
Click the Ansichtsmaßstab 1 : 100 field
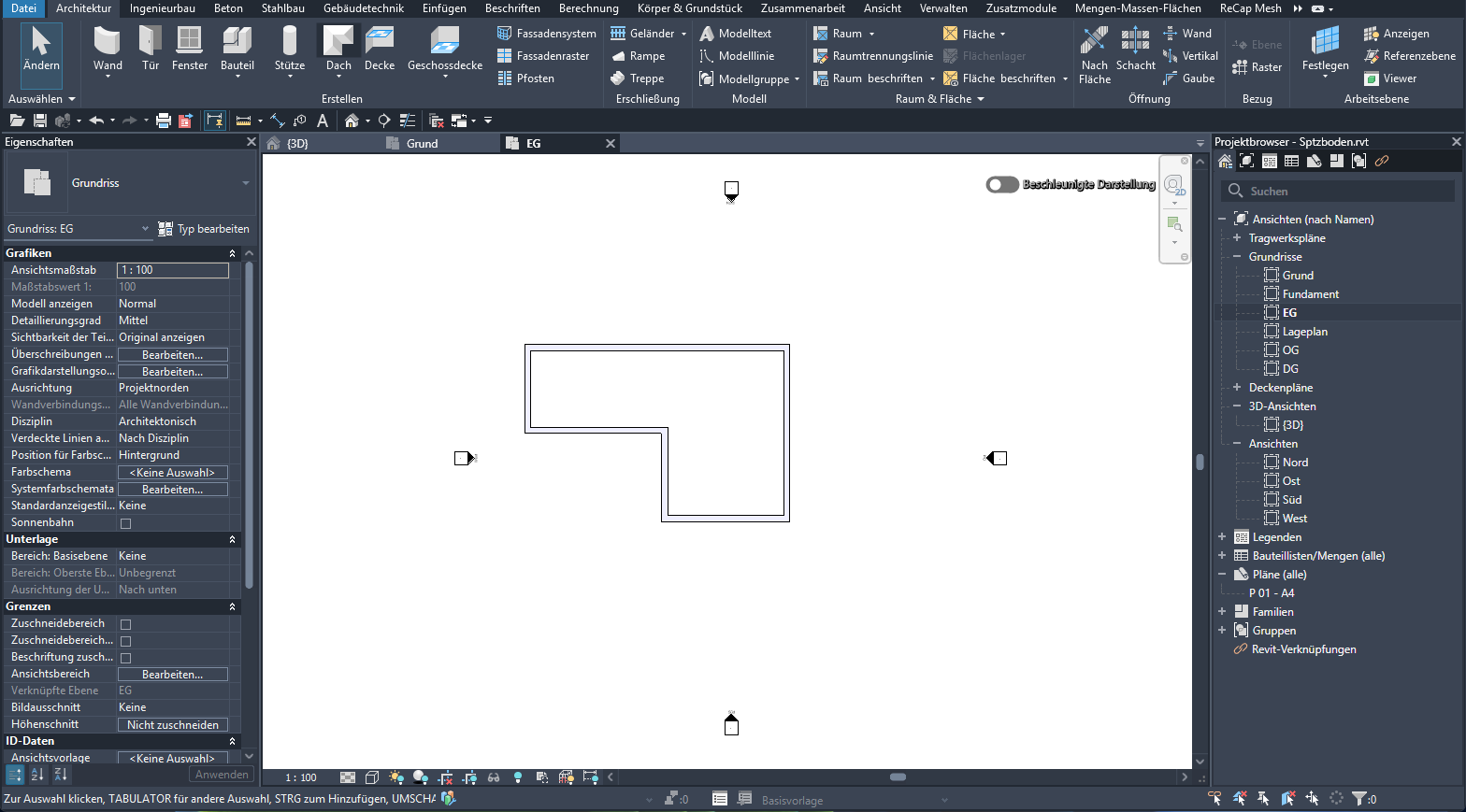point(173,270)
